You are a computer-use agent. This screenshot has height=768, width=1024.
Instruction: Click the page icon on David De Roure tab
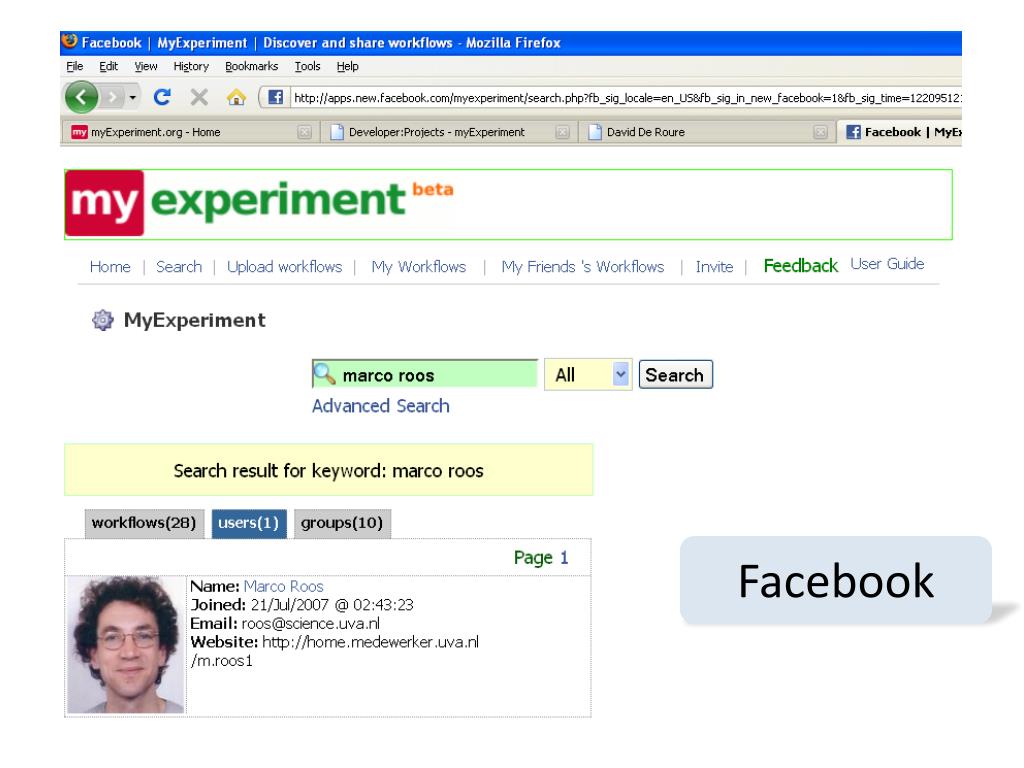coord(594,132)
